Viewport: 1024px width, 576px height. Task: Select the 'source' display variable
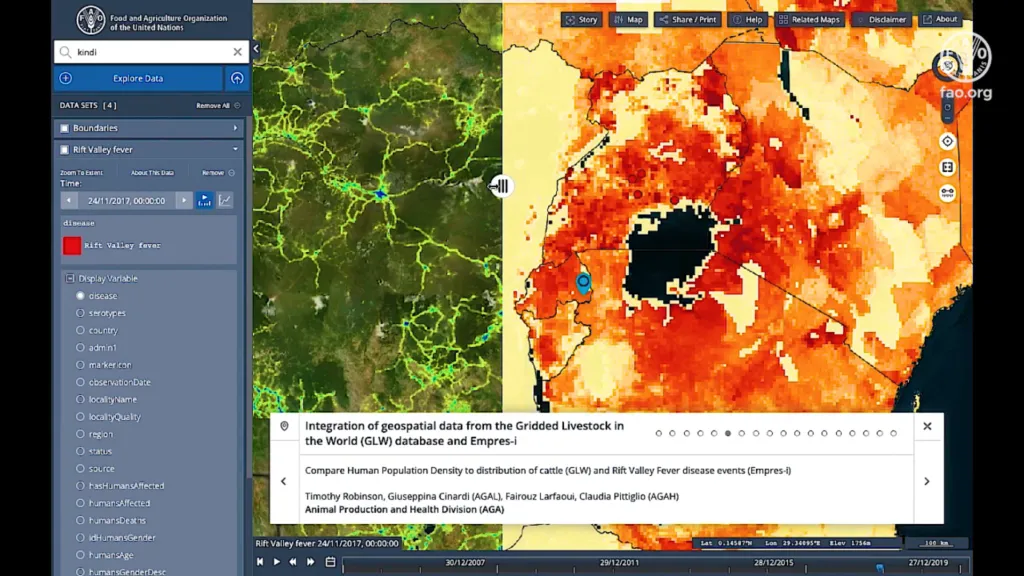tap(80, 468)
